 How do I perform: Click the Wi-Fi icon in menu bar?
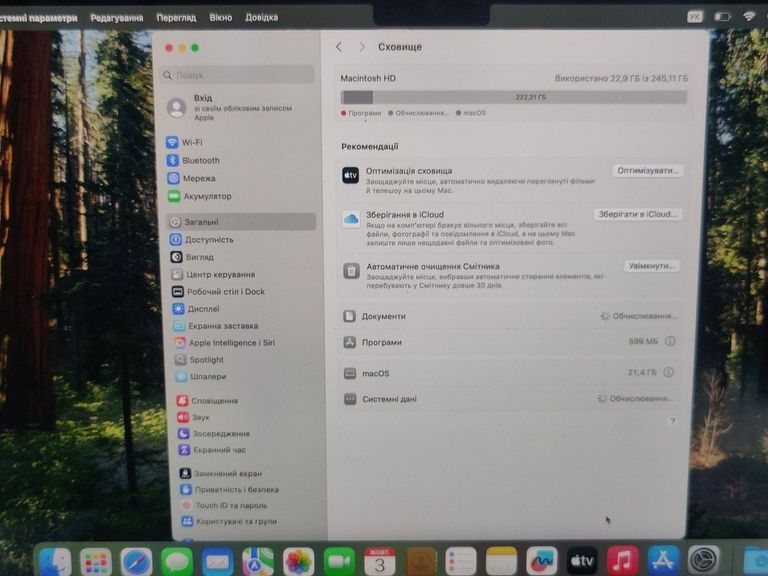(x=749, y=16)
